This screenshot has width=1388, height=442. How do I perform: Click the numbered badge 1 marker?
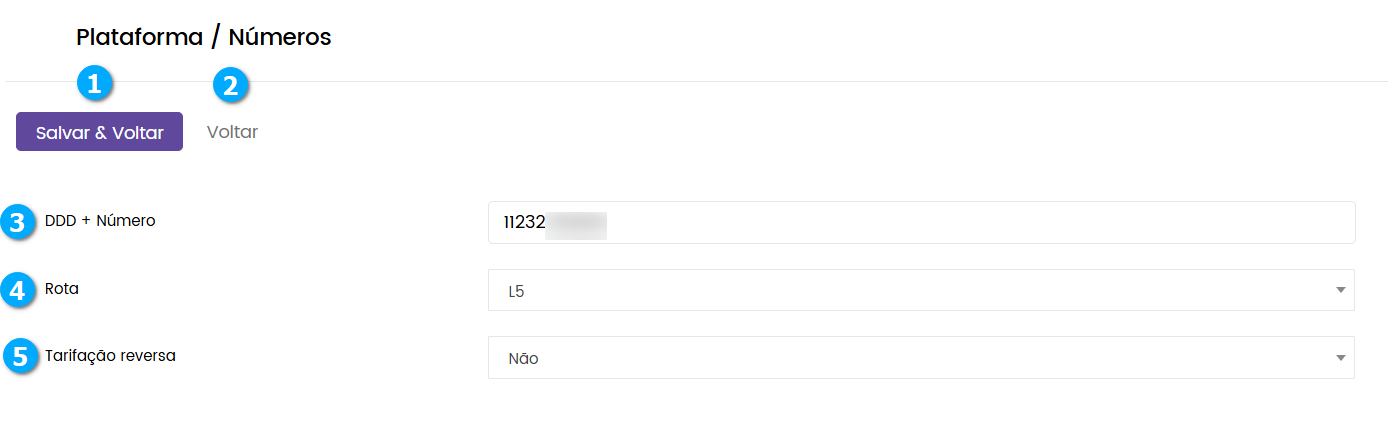pos(95,85)
